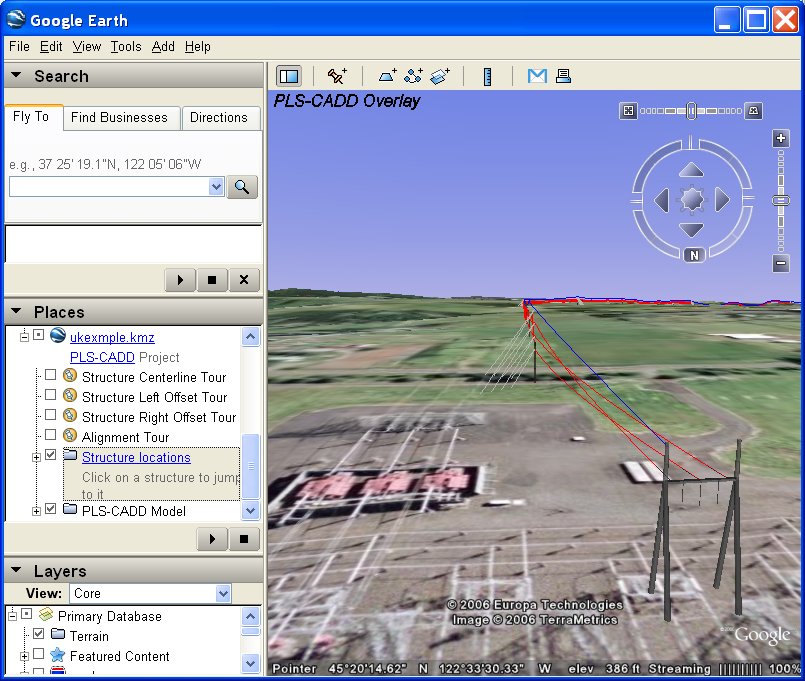Open the Help menu
The image size is (805, 681).
pos(198,47)
